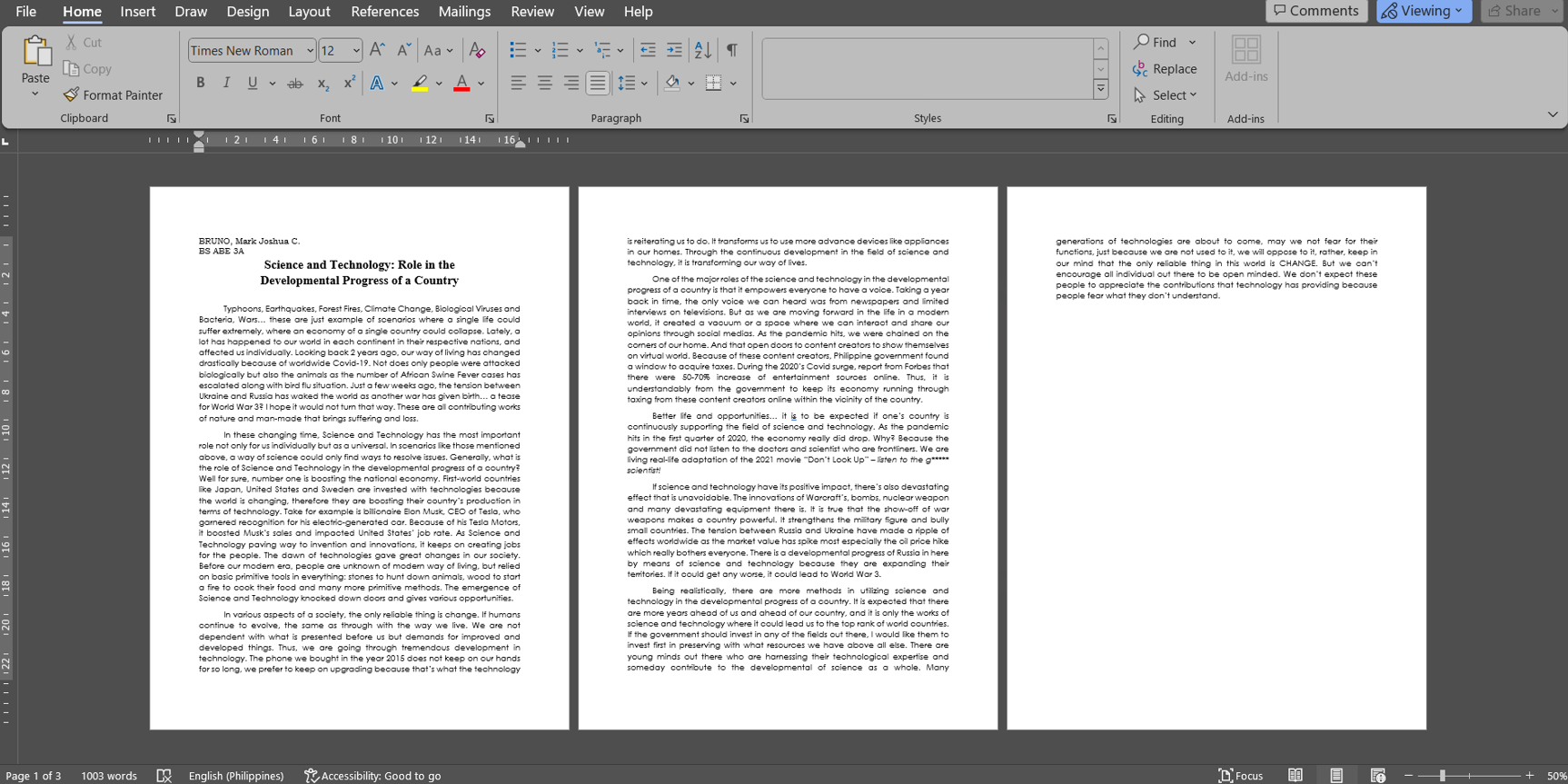1568x784 pixels.
Task: Expand the Styles gallery
Action: pos(1100,89)
